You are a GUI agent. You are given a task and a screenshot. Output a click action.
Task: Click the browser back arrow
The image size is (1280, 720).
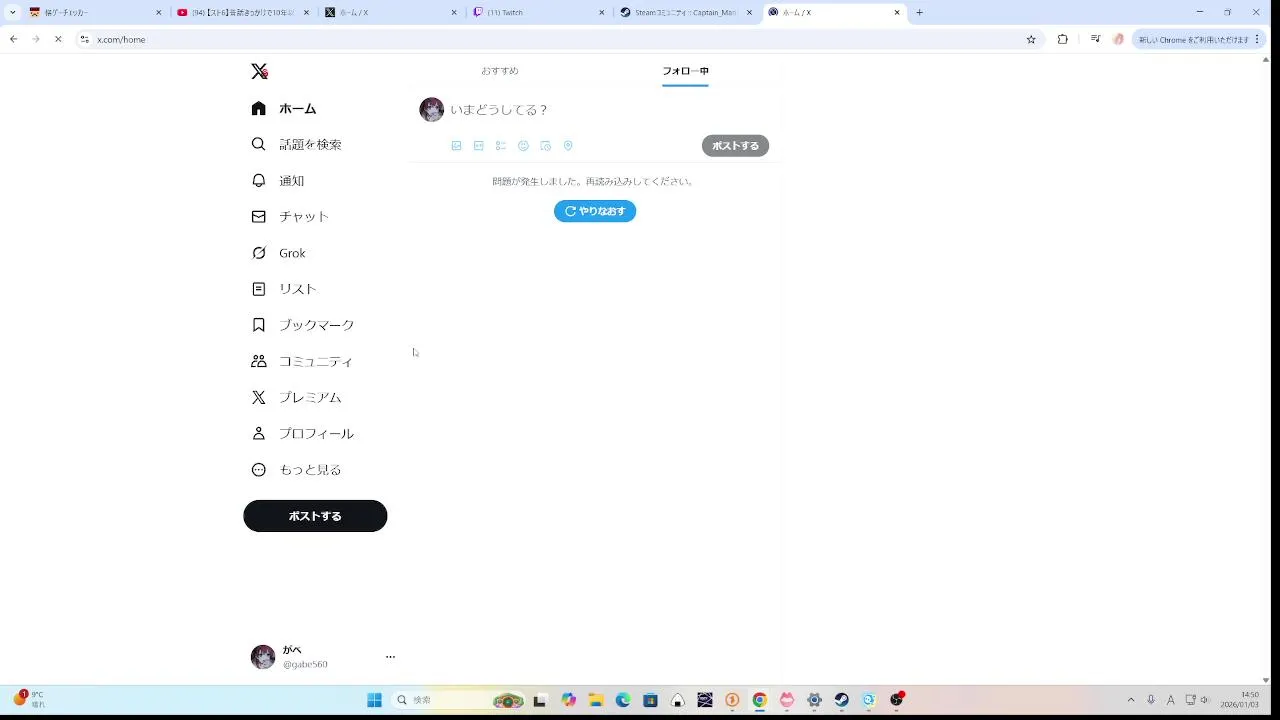tap(13, 39)
